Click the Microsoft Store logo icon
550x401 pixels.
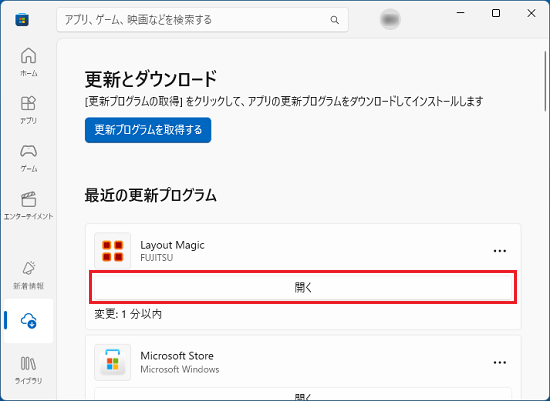[22, 20]
